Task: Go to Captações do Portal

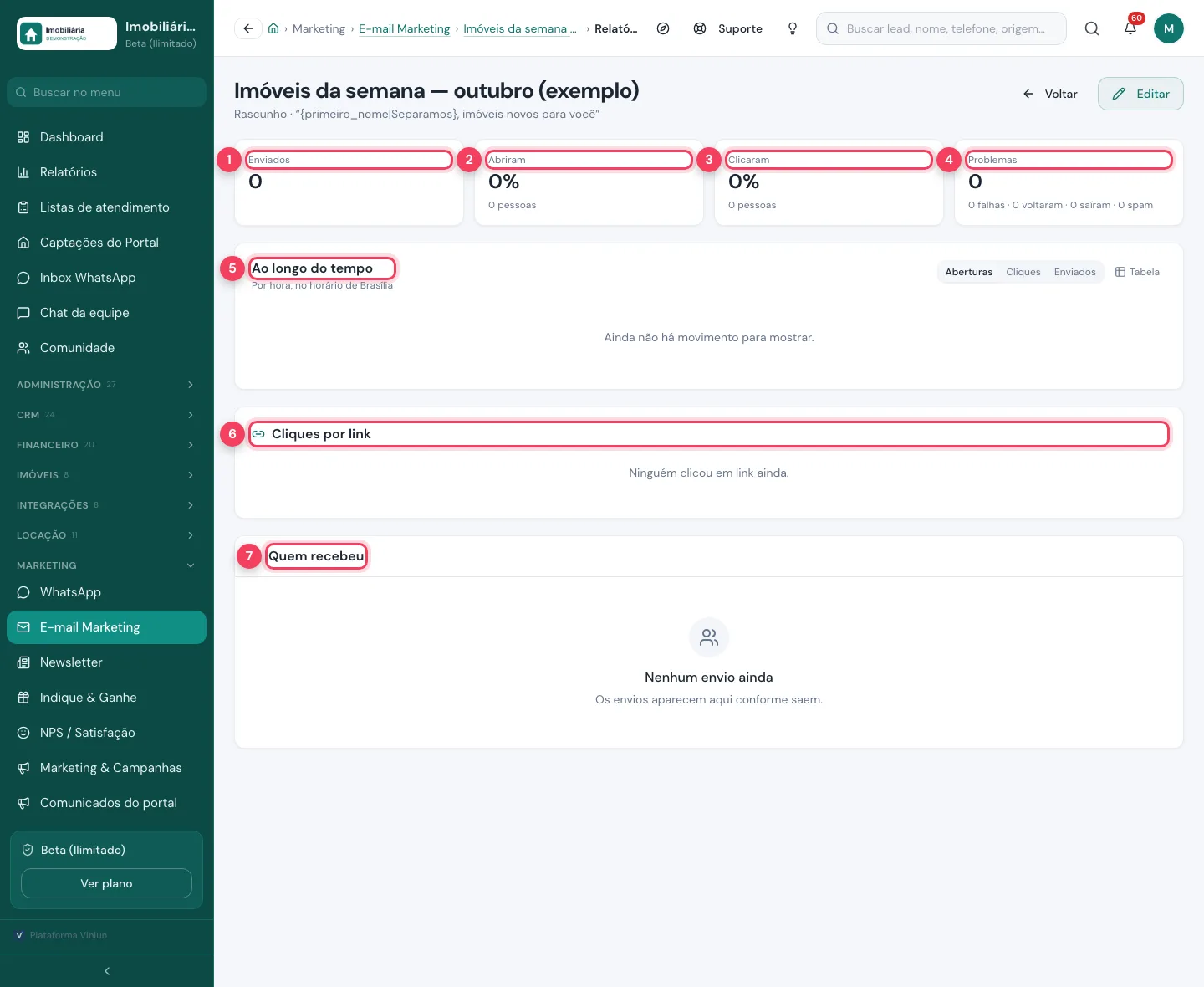Action: tap(106, 243)
